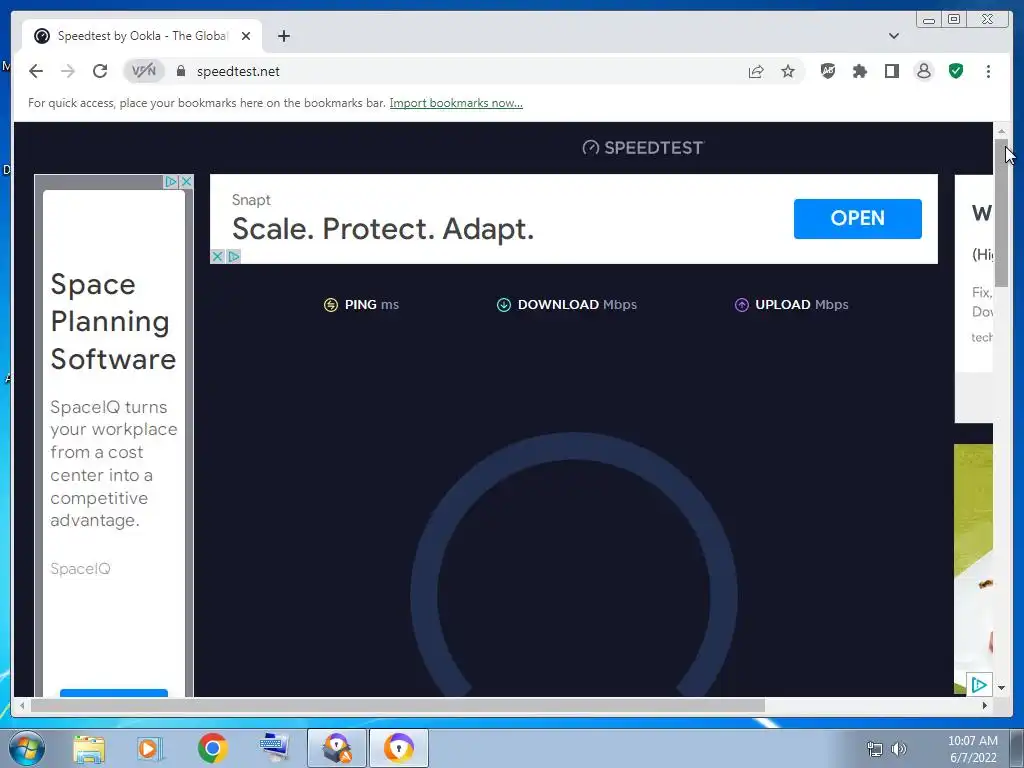Click AdChoices icon on right-side image ad
Viewport: 1024px width, 768px height.
pos(979,684)
